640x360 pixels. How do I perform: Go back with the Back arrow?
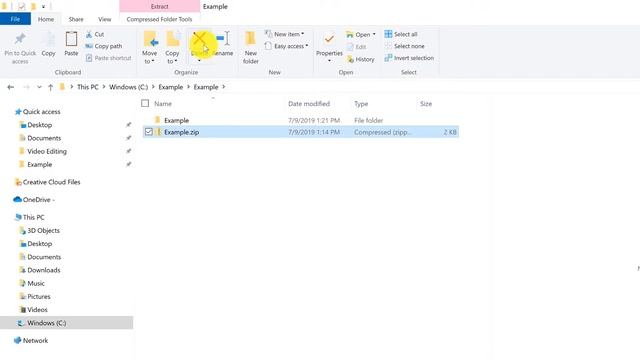coord(11,87)
